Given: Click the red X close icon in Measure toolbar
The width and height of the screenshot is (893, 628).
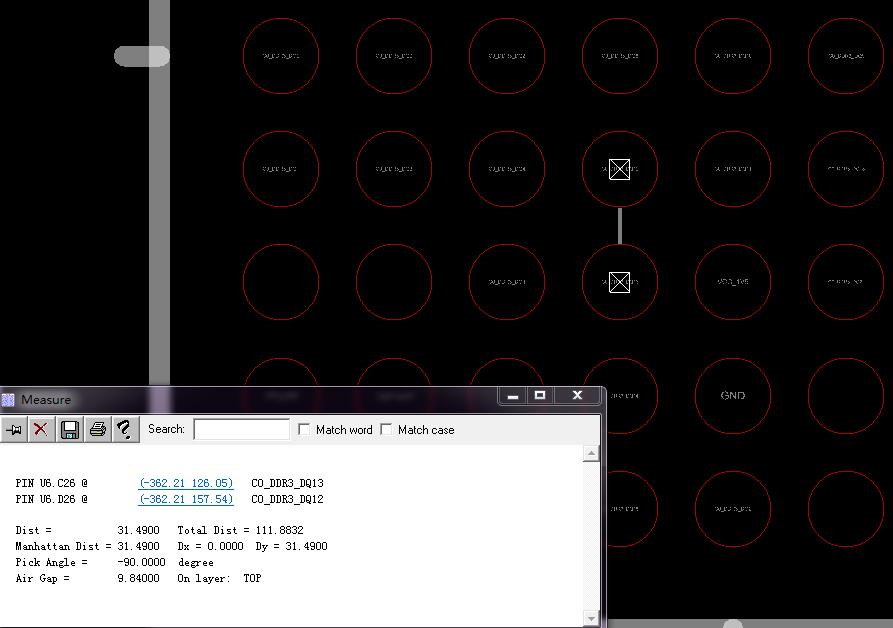Looking at the screenshot, I should pos(41,429).
